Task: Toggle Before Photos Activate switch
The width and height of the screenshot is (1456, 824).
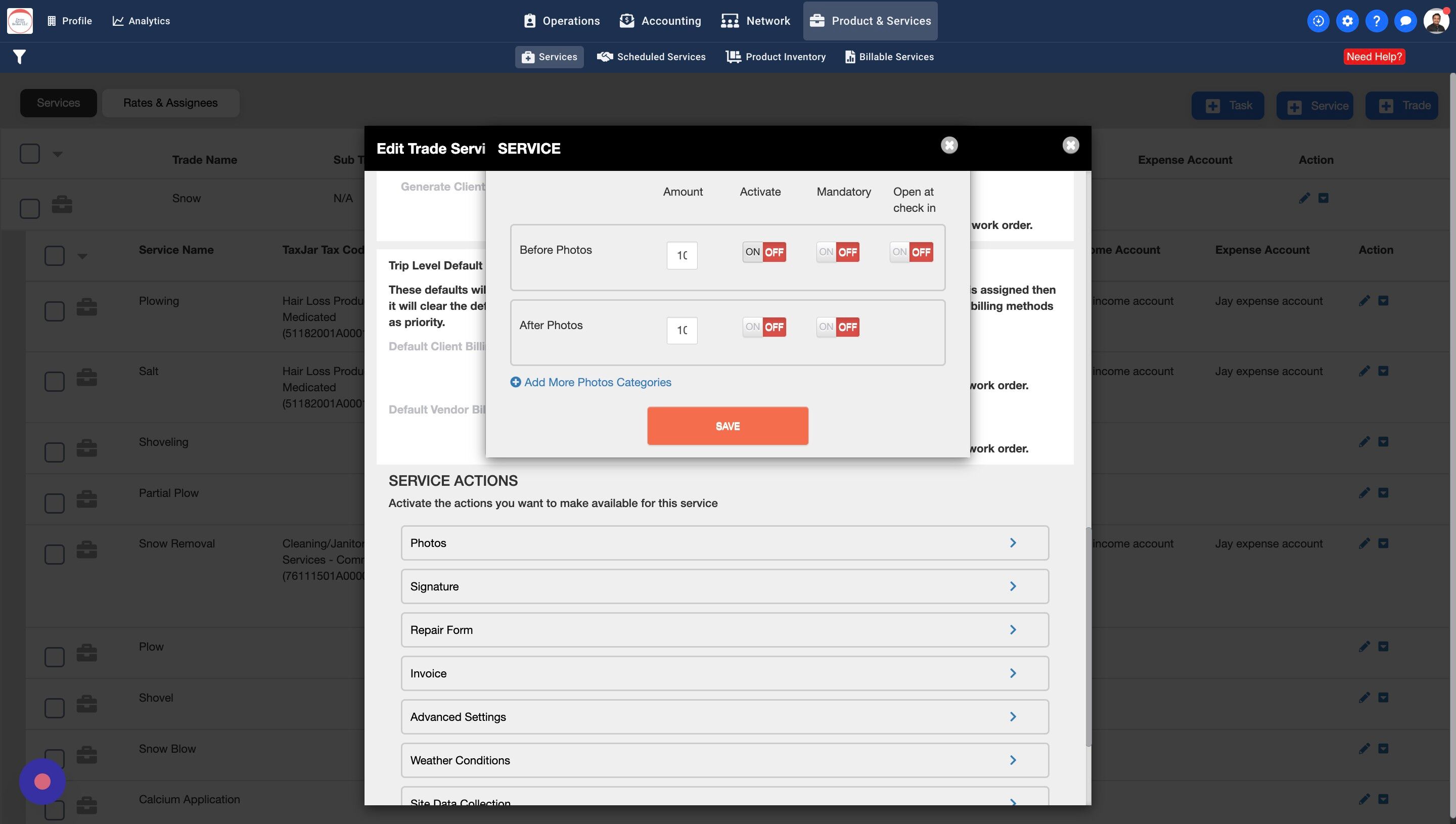Action: click(764, 252)
